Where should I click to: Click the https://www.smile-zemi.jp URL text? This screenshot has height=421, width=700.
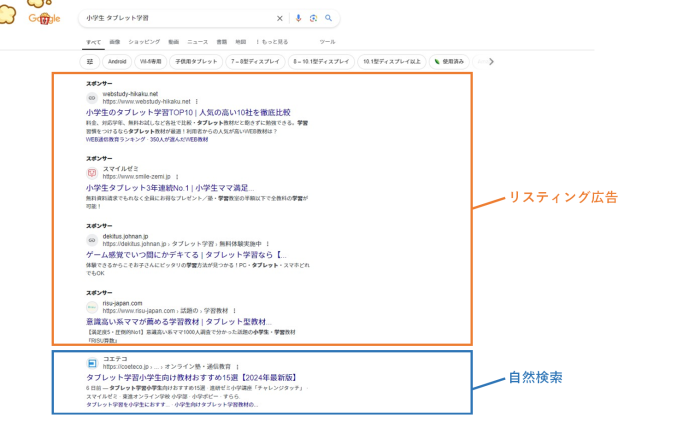(137, 177)
